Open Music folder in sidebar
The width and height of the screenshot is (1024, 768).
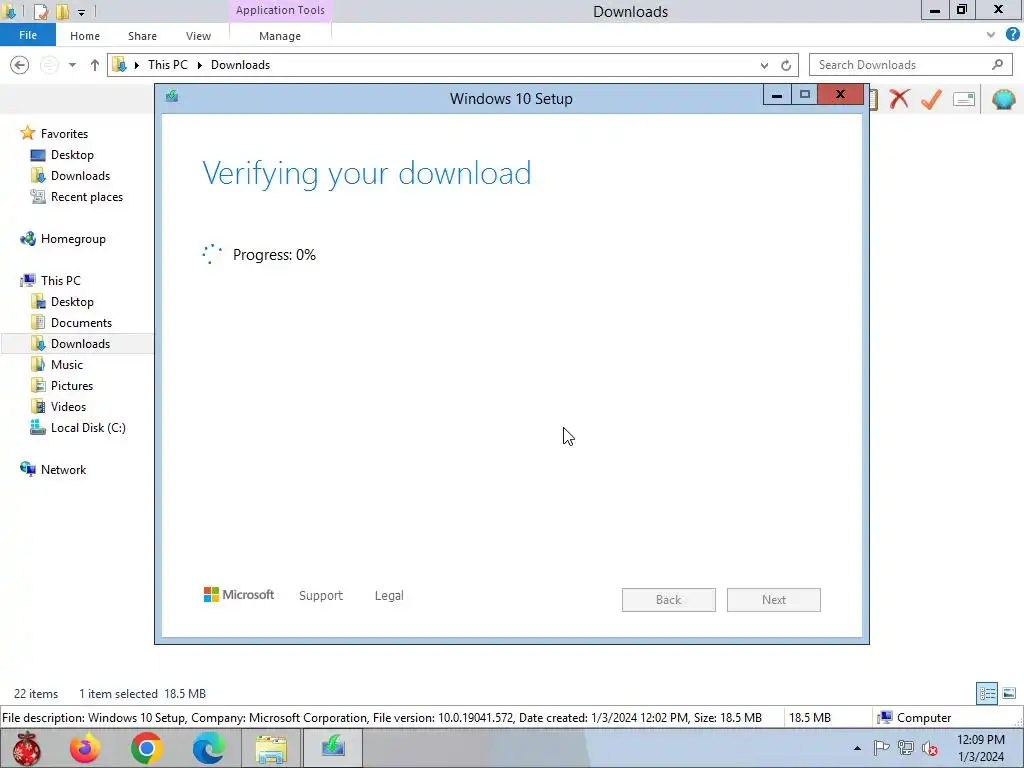pos(67,364)
